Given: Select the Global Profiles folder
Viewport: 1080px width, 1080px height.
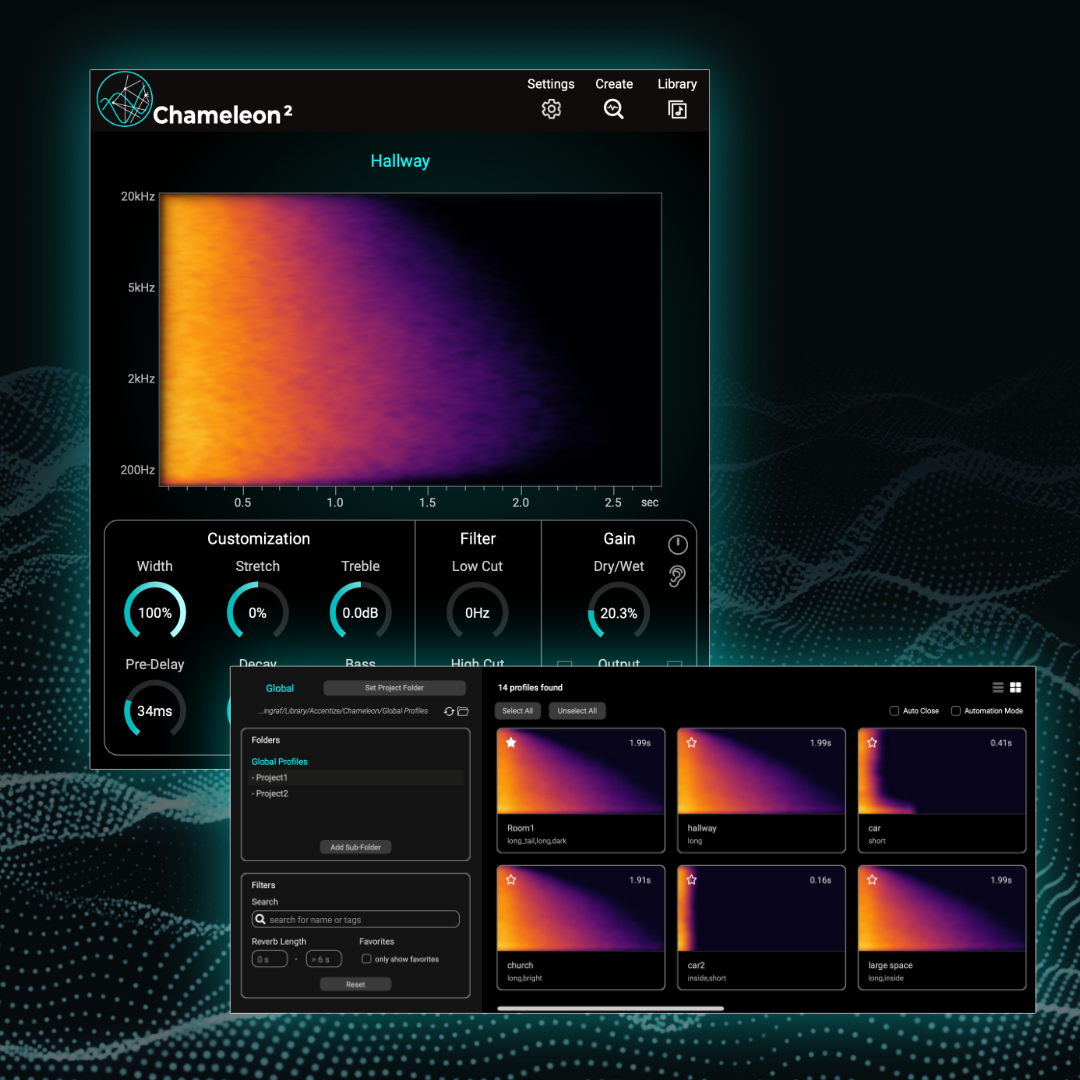Looking at the screenshot, I should pos(280,762).
